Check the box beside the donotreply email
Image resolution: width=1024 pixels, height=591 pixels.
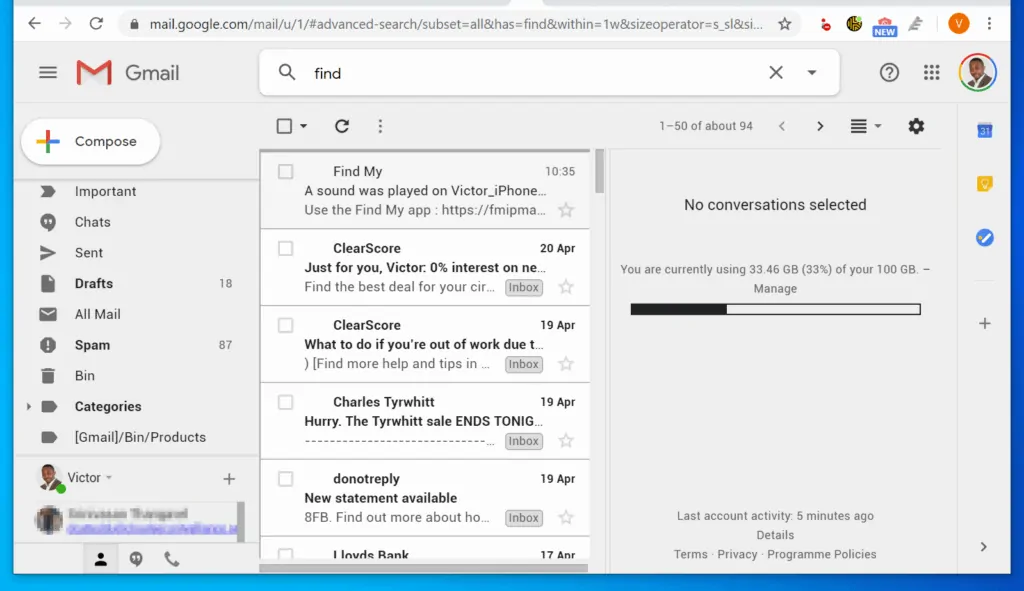click(x=286, y=479)
